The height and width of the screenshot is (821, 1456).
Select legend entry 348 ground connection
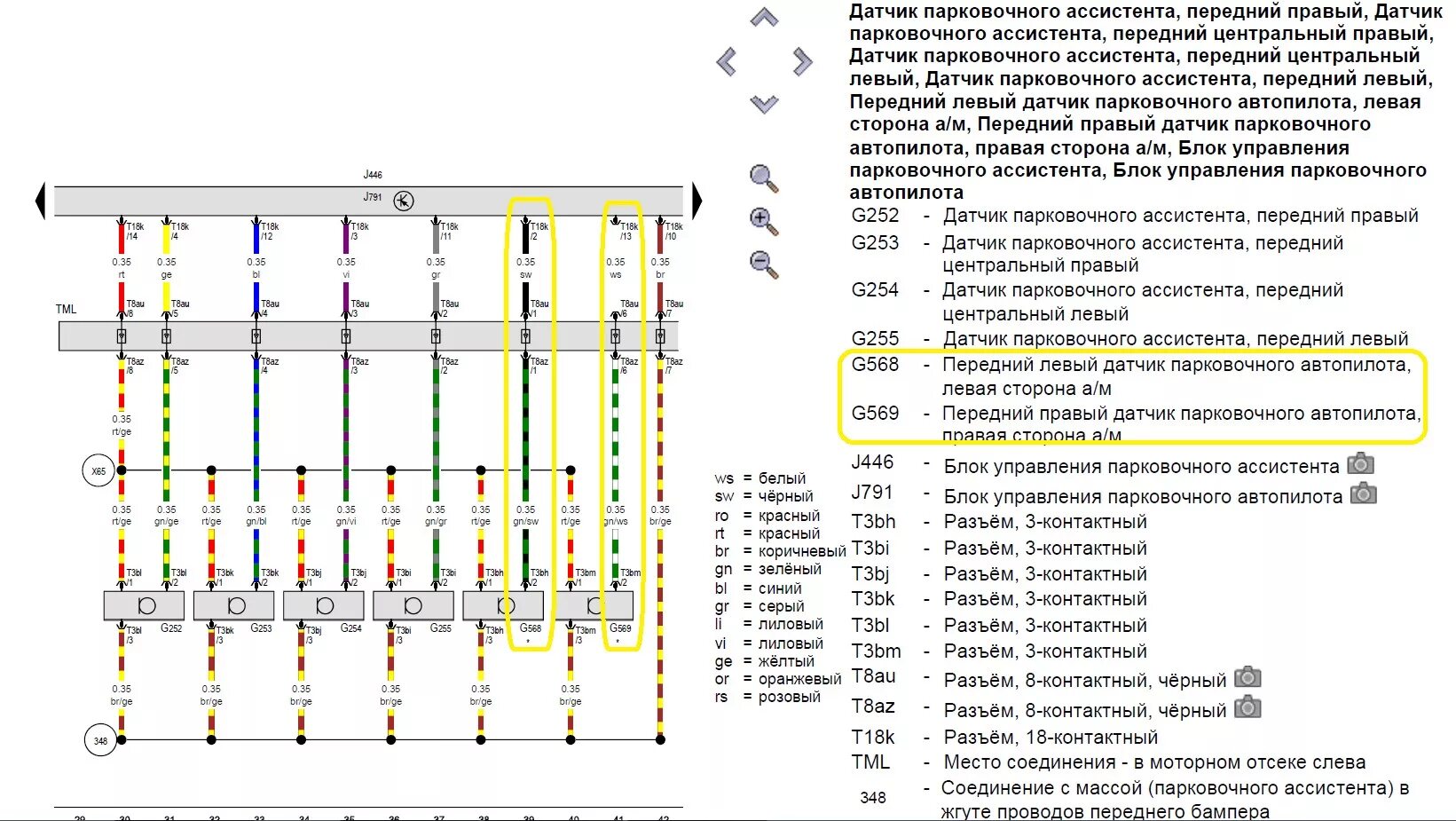coord(1134,798)
